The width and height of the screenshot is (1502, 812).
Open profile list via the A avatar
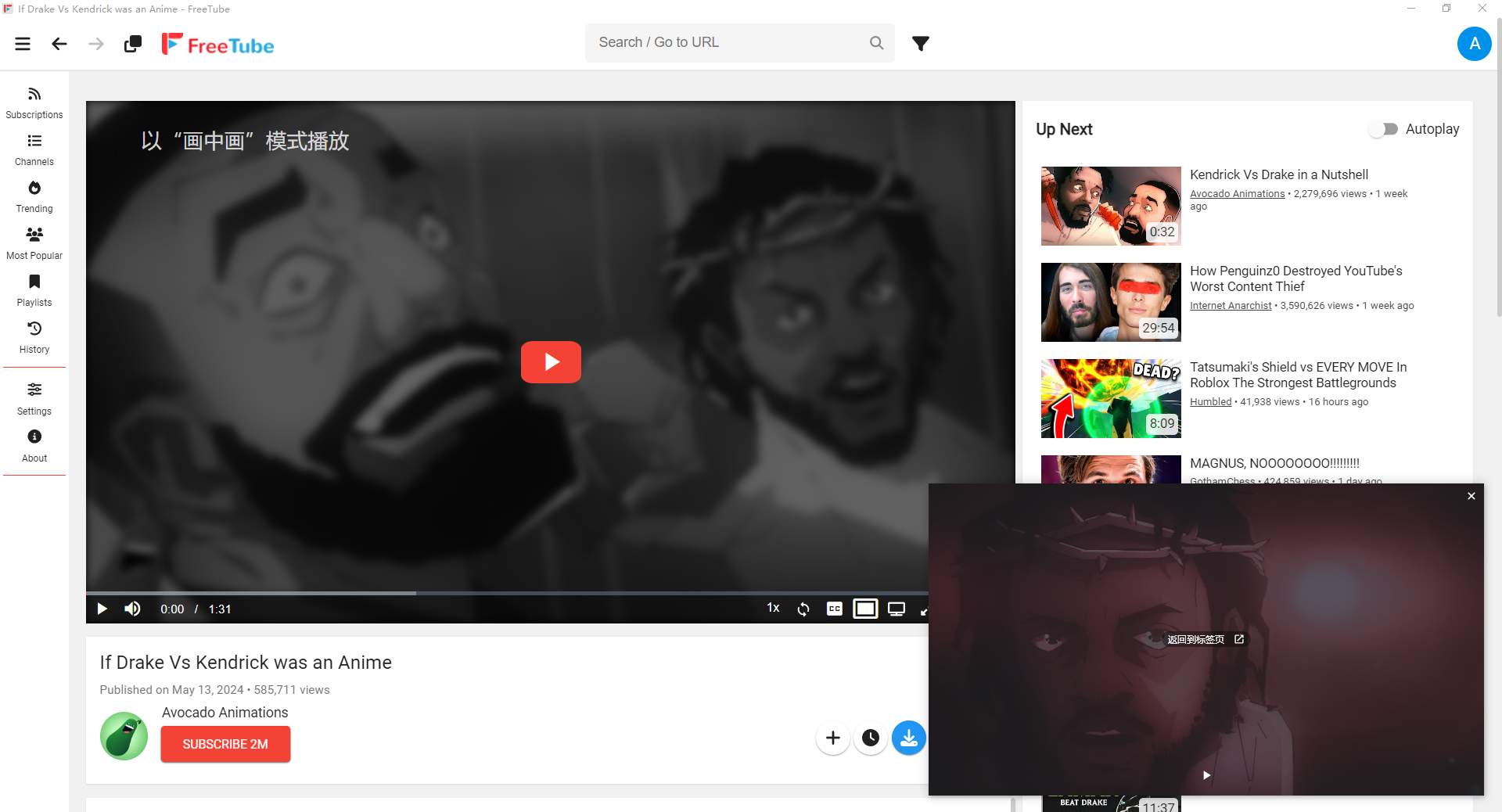(1474, 44)
